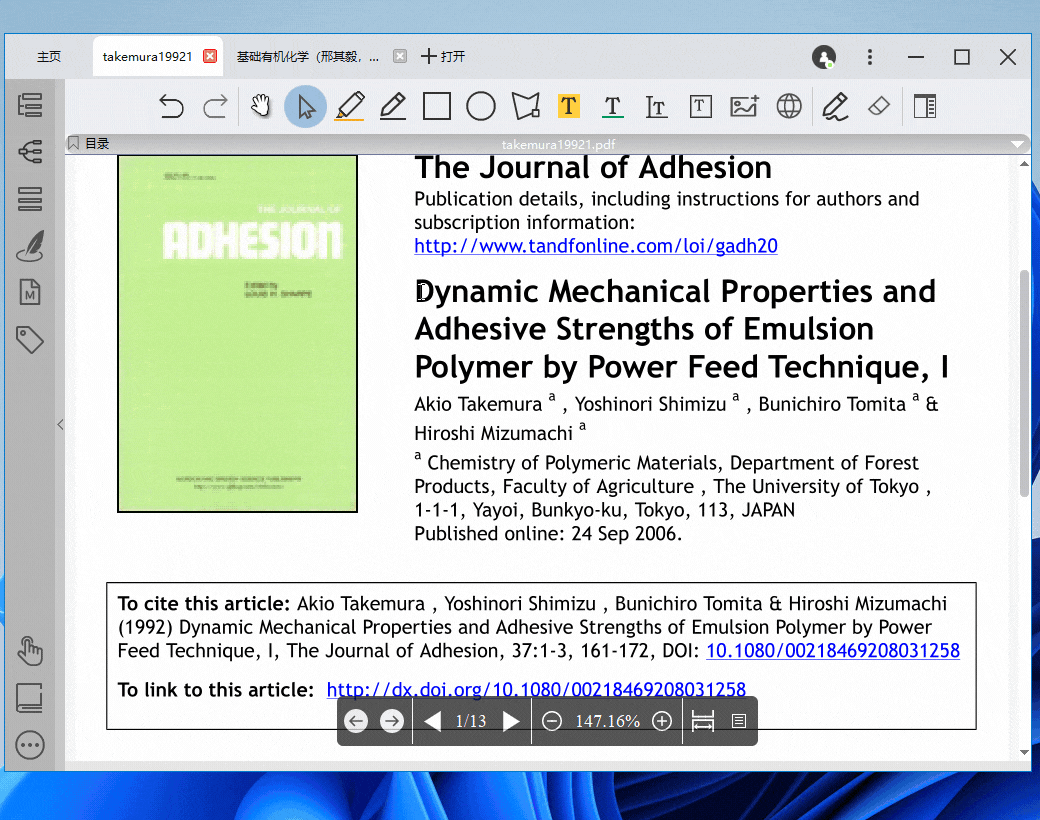
Task: Select the yellow text highlight tool
Action: (x=568, y=106)
